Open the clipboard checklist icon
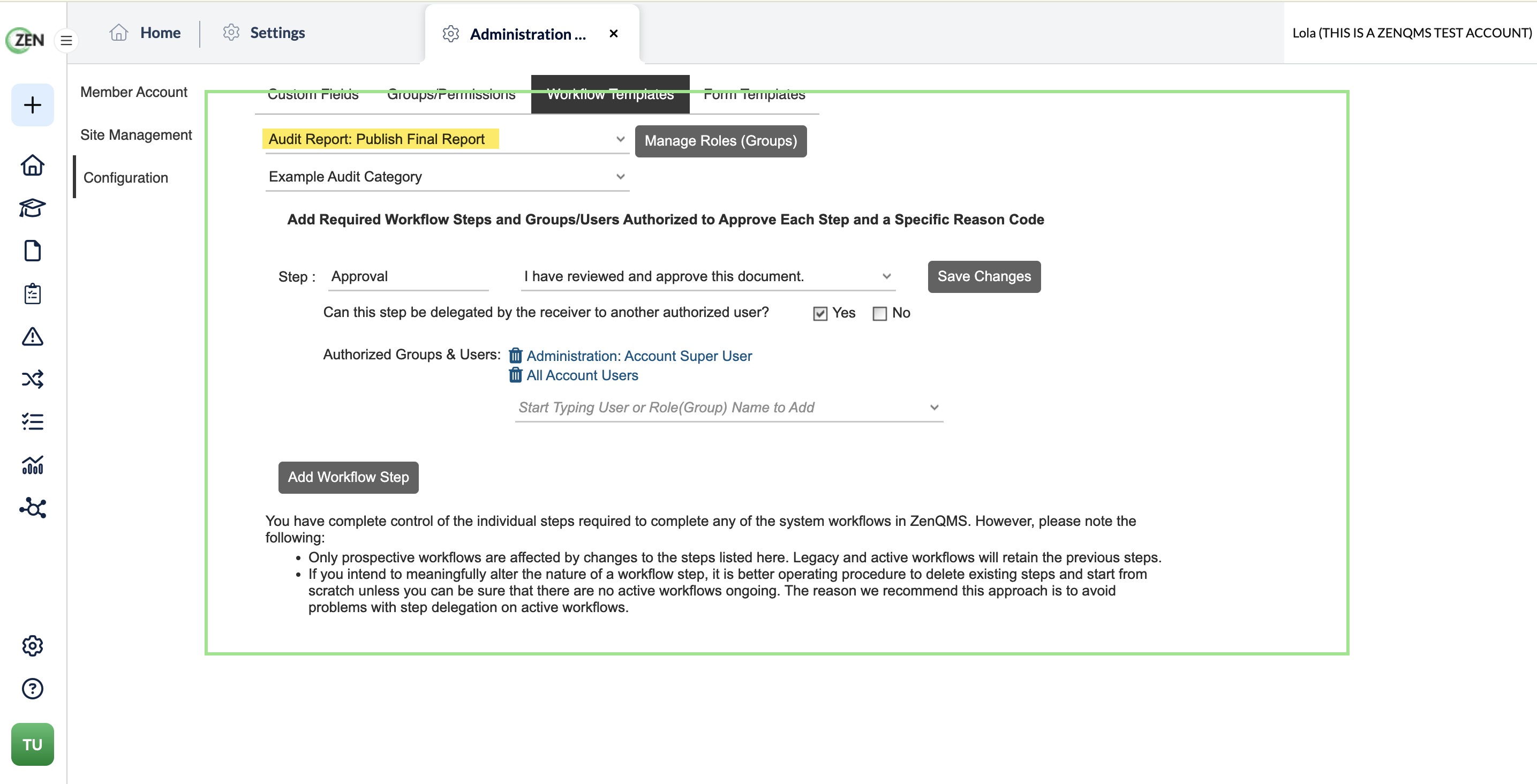Viewport: 1537px width, 784px height. (32, 294)
